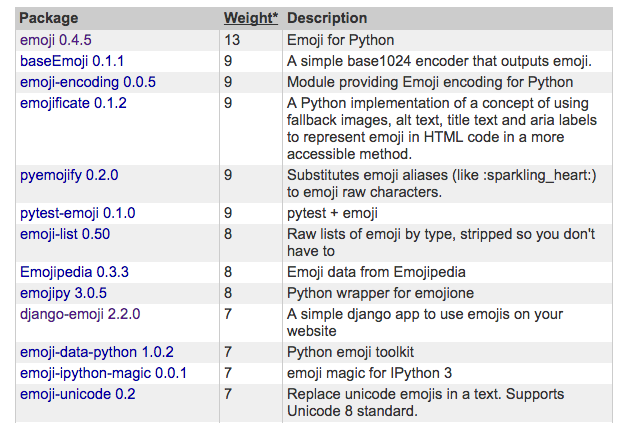The image size is (627, 423).
Task: Open the pyemojify 0.2.0 package link
Action: [69, 175]
